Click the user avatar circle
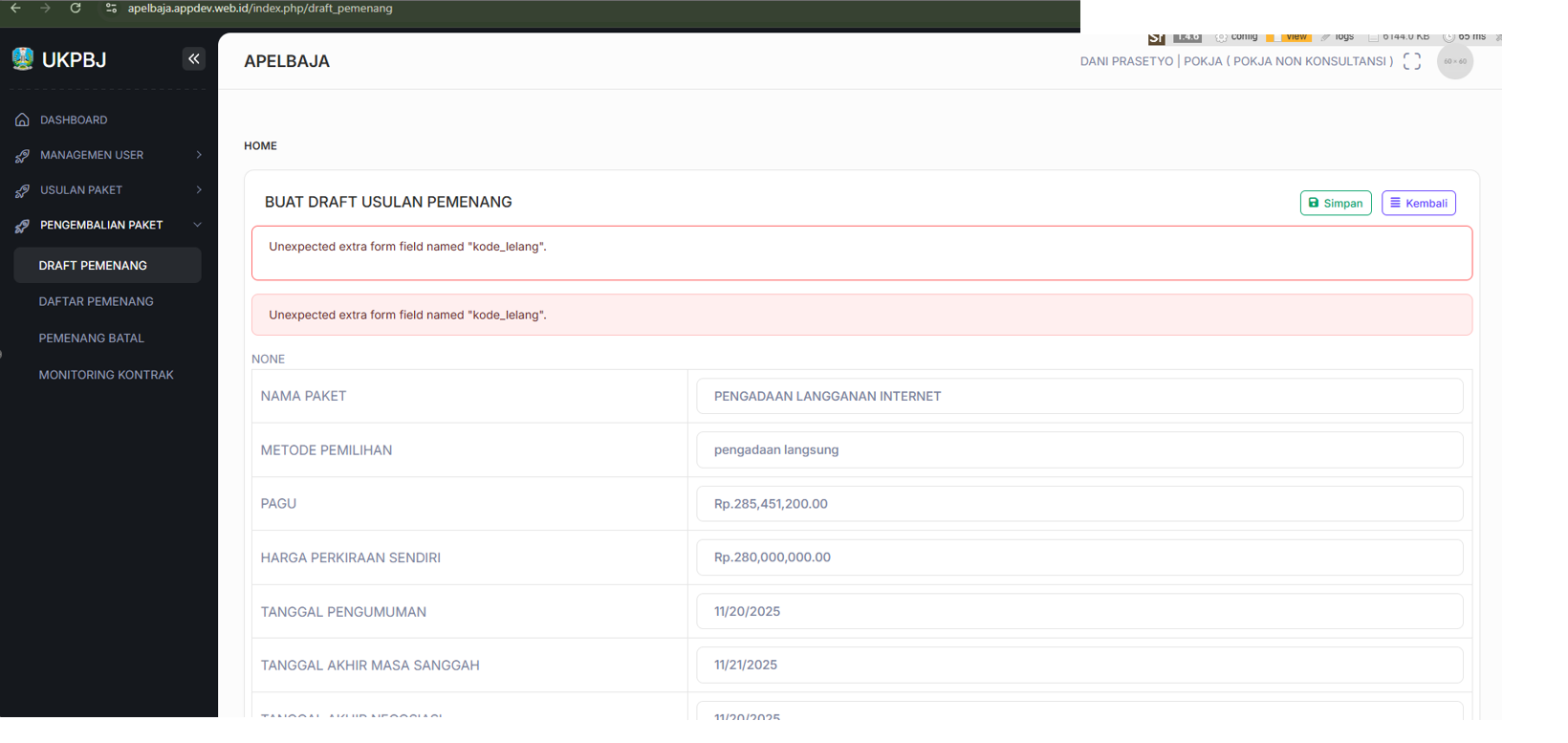Screen dimensions: 1568x743 click(x=1454, y=61)
